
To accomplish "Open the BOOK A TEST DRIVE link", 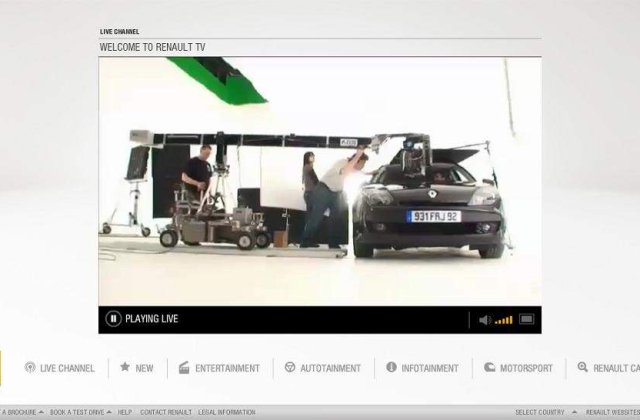I will point(77,412).
